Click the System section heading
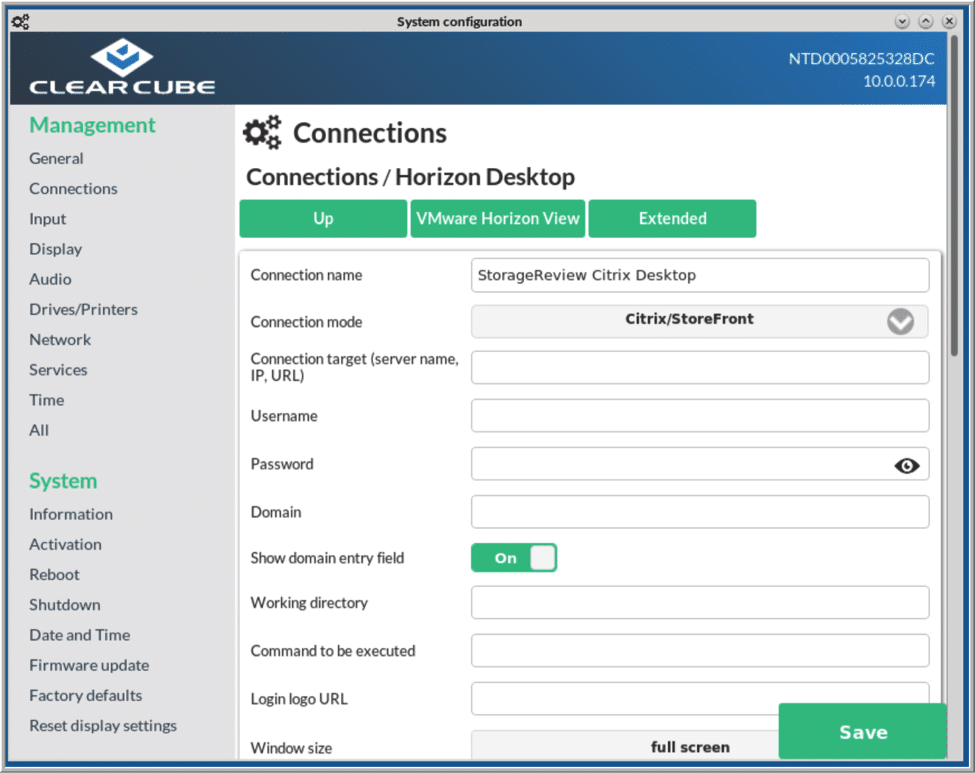This screenshot has width=975, height=773. [63, 481]
